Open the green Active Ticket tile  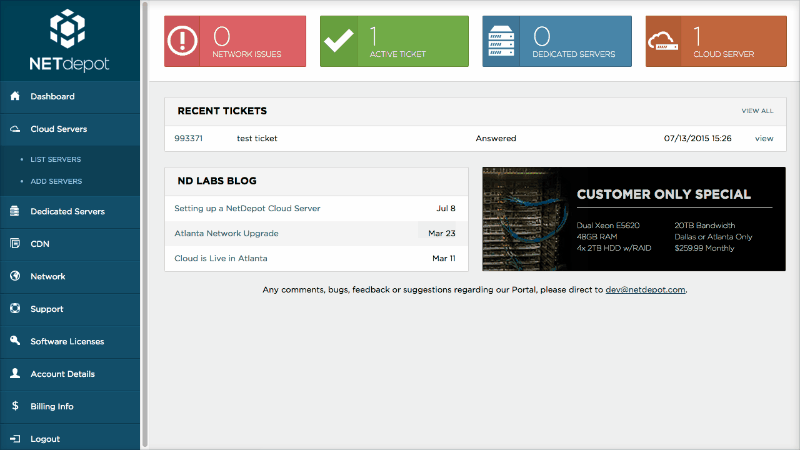point(396,41)
